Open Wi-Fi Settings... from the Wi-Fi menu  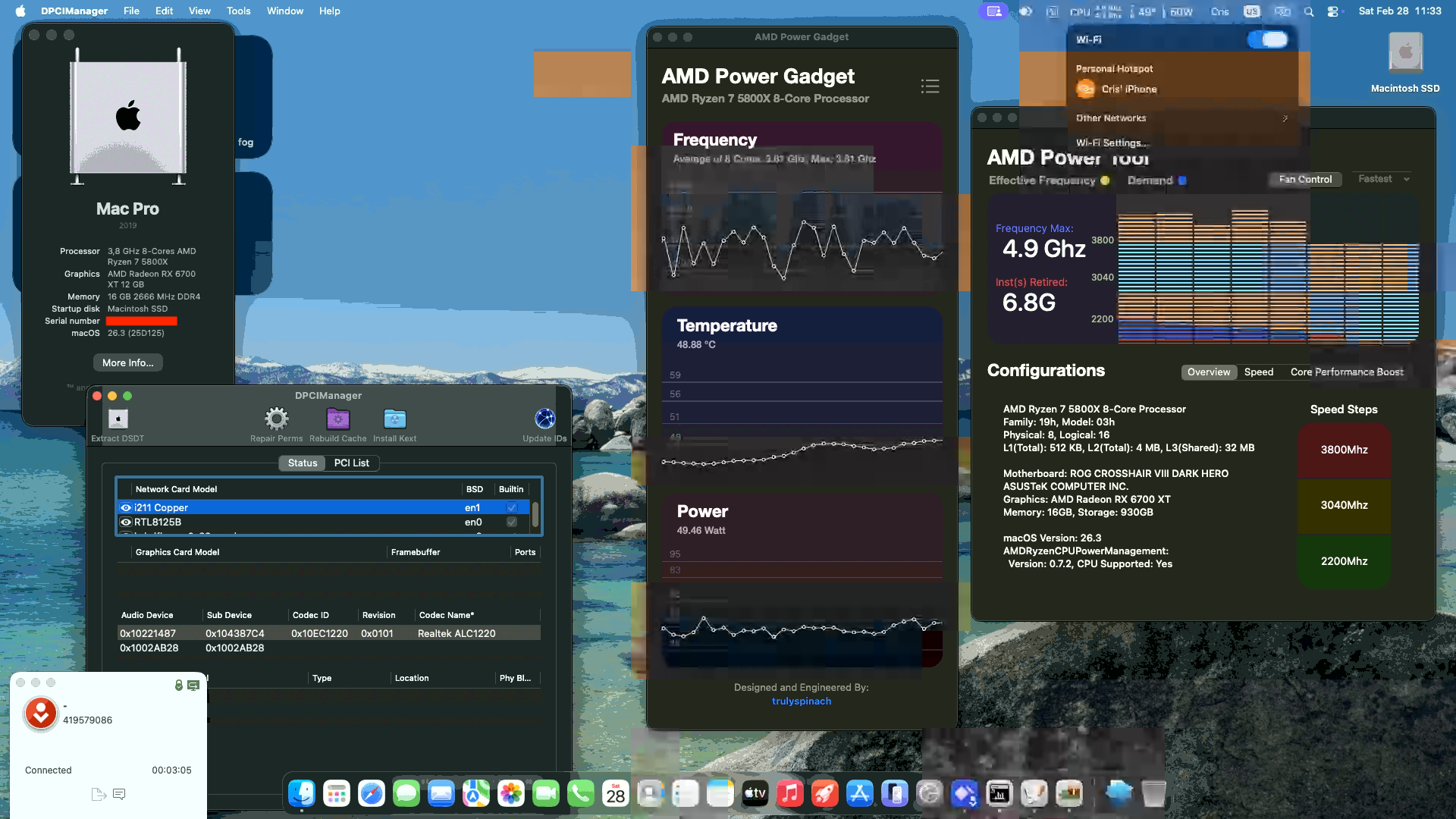(1112, 143)
